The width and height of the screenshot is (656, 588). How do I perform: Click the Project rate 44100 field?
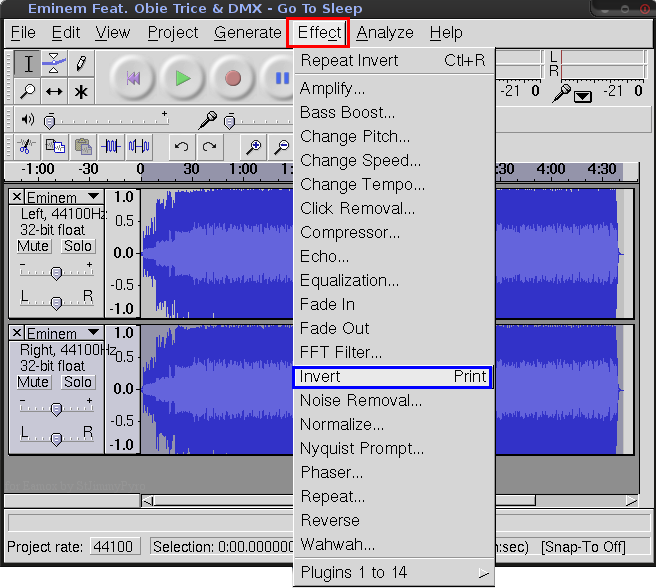coord(115,547)
